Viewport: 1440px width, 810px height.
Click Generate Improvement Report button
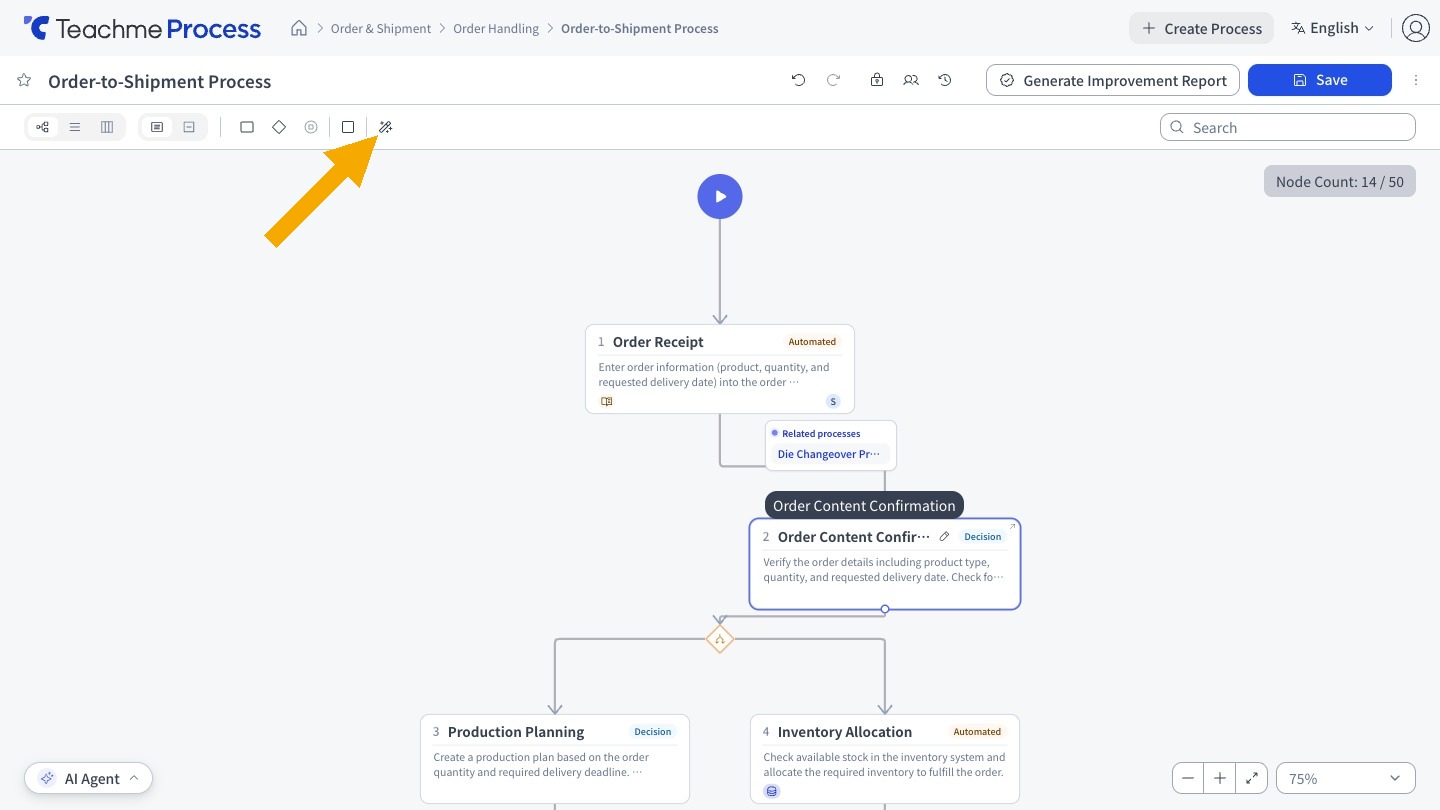click(1113, 80)
